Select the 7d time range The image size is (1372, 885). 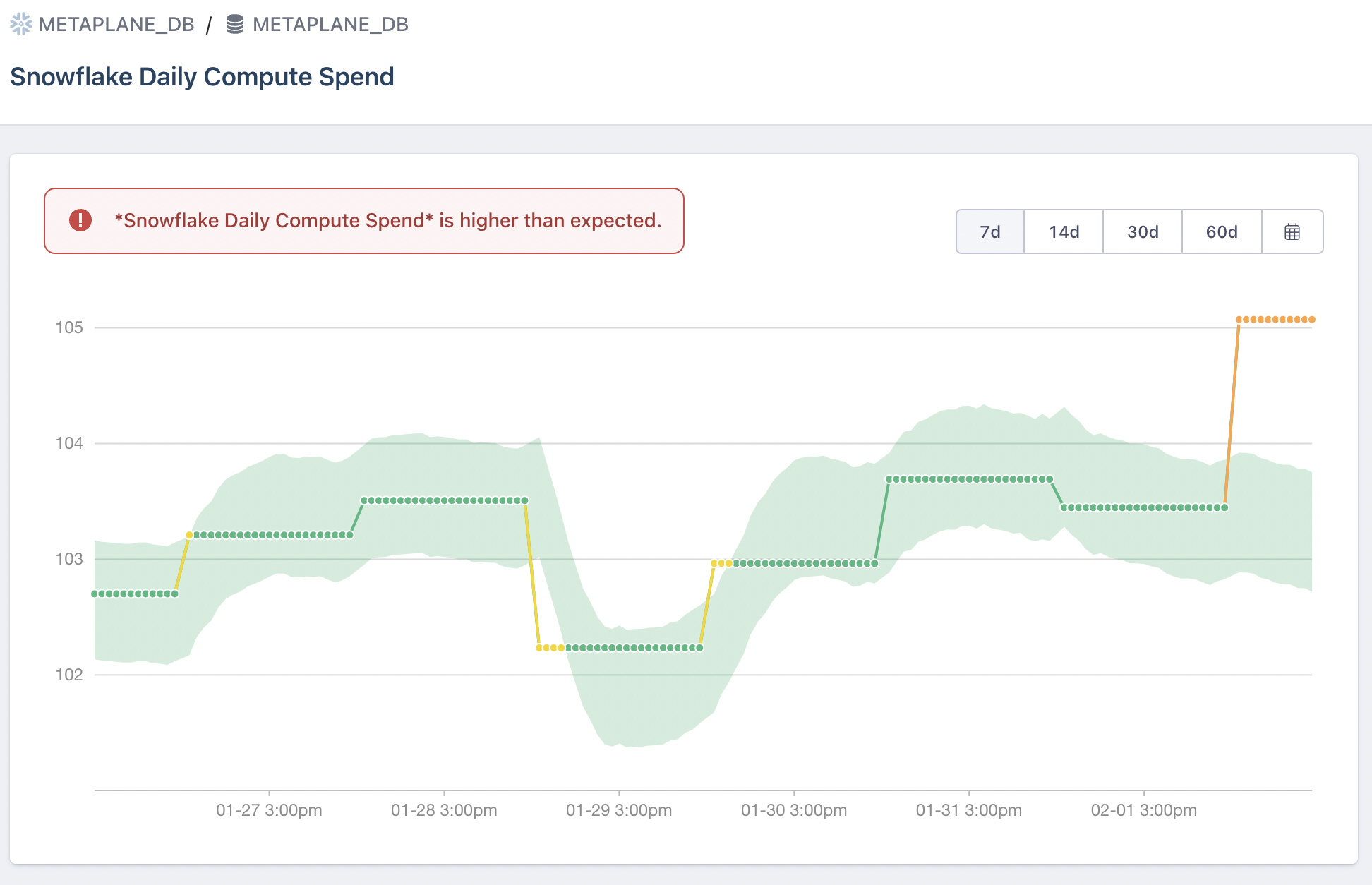point(989,231)
